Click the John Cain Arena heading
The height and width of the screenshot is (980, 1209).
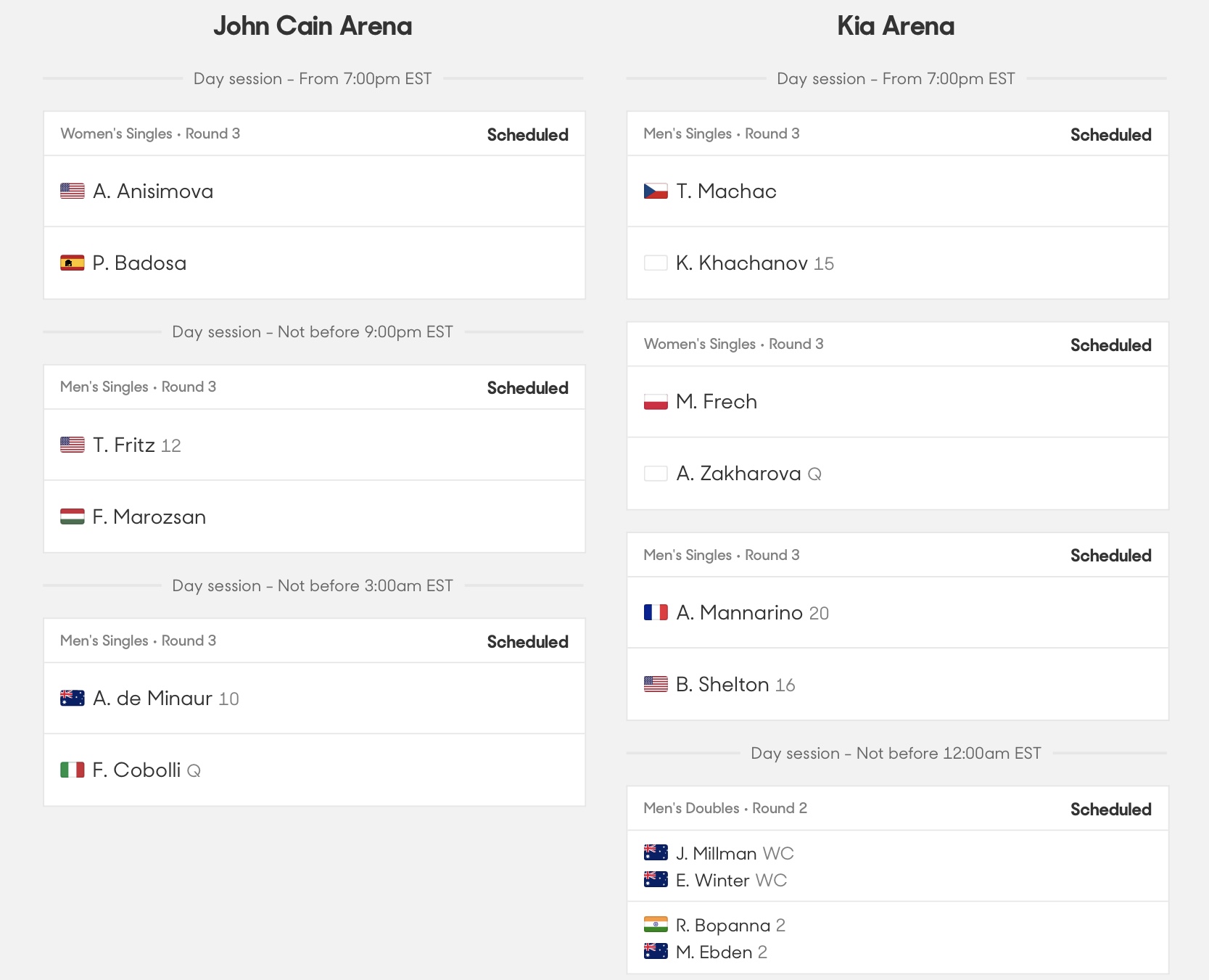[x=313, y=26]
